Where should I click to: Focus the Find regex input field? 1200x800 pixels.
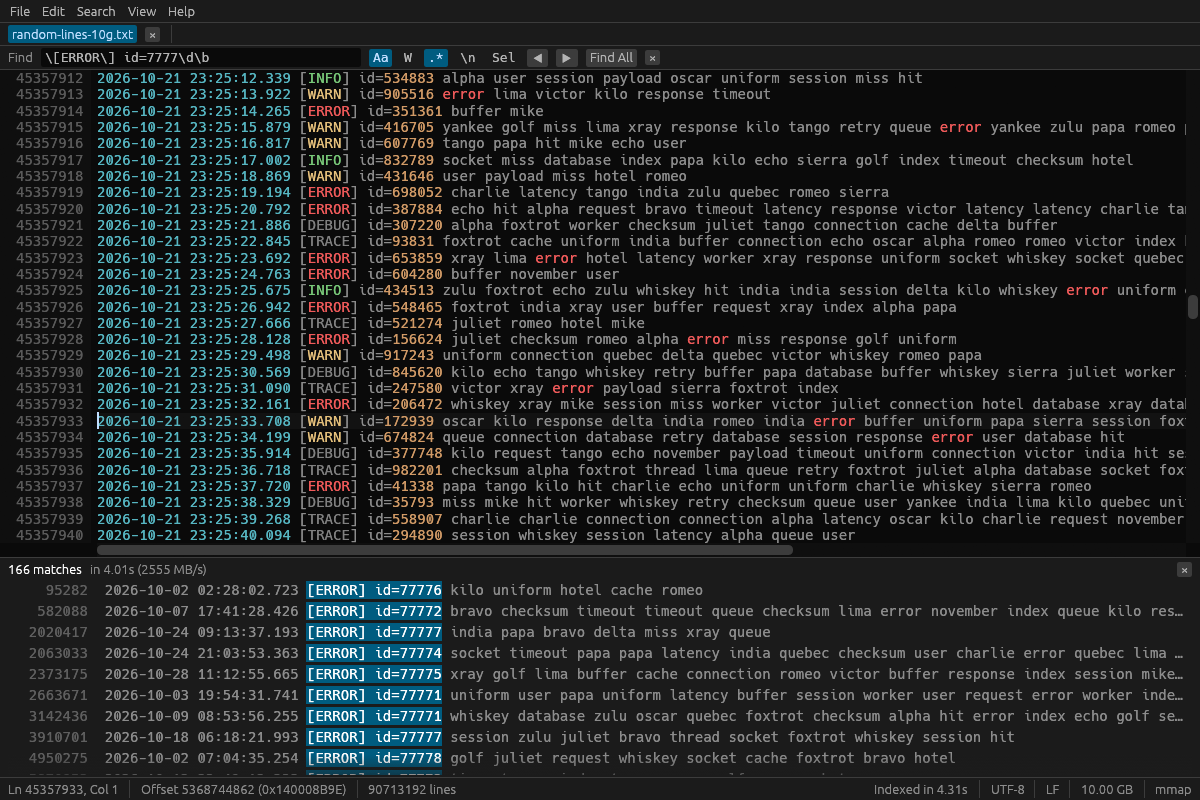[x=200, y=58]
